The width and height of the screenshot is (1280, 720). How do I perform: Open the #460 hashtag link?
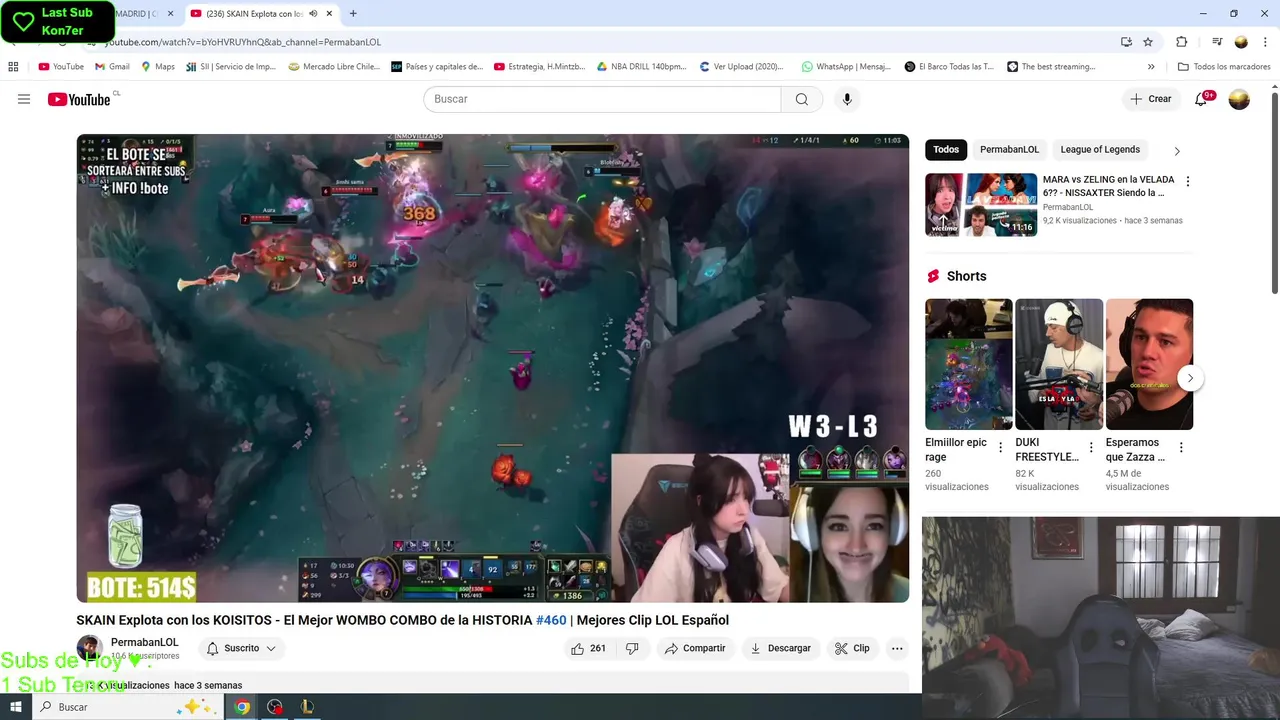point(551,620)
